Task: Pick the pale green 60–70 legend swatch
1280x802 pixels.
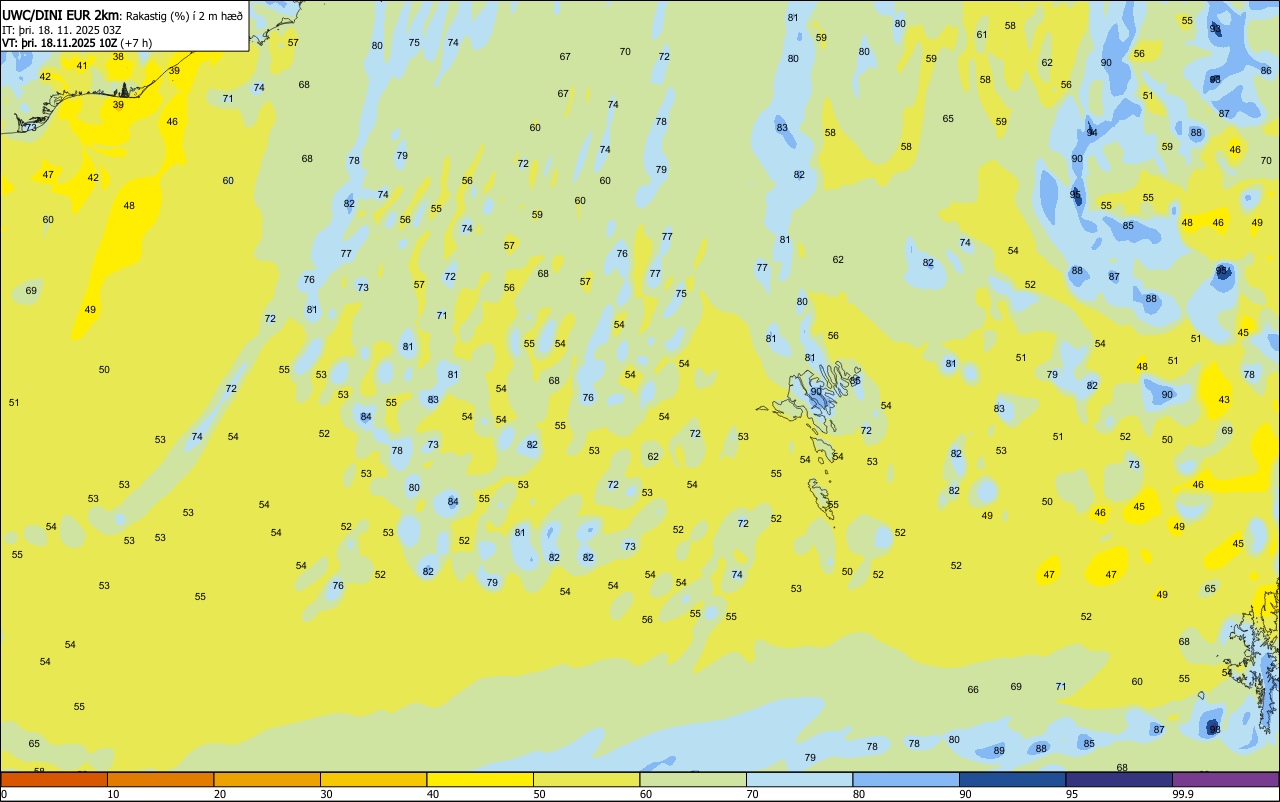Action: click(693, 779)
